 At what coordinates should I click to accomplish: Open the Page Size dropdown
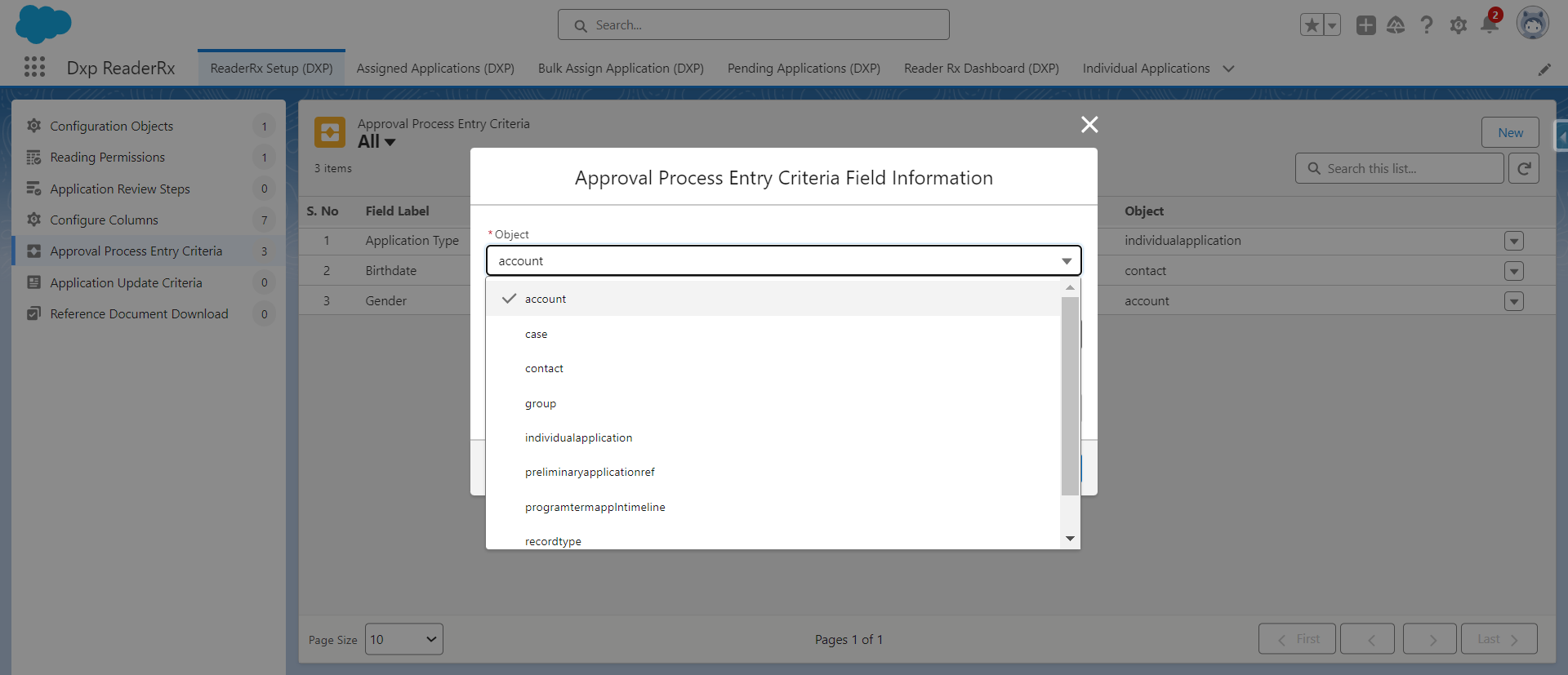click(403, 639)
